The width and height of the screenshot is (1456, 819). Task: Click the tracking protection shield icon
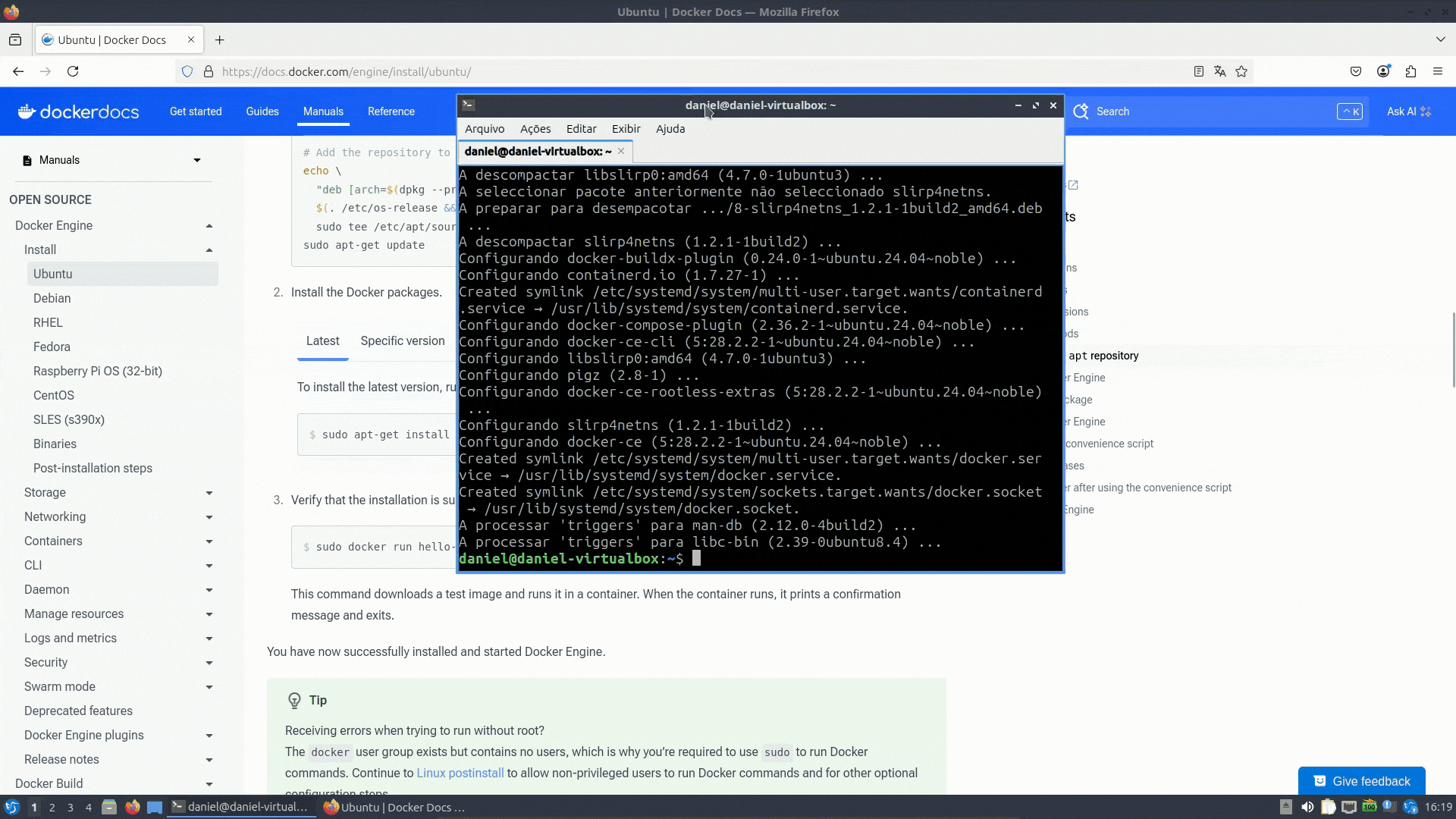tap(187, 71)
